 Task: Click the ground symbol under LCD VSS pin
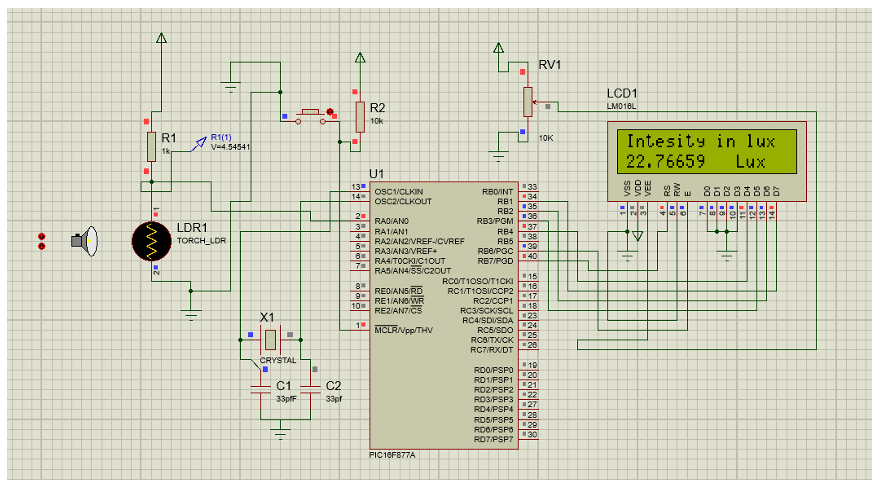point(627,256)
